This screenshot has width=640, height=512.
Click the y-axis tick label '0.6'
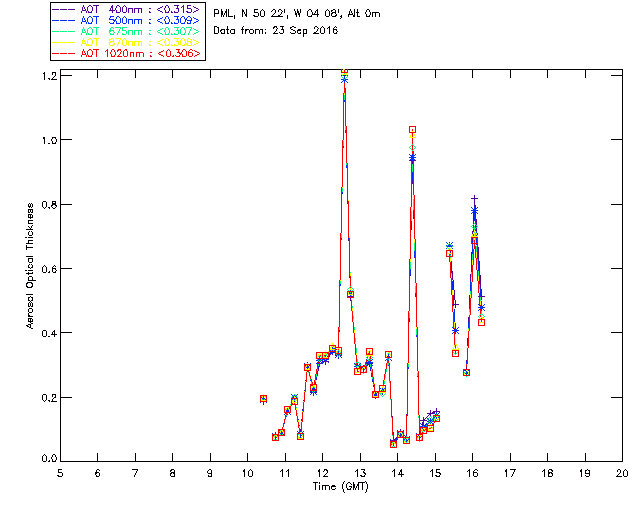tap(49, 269)
